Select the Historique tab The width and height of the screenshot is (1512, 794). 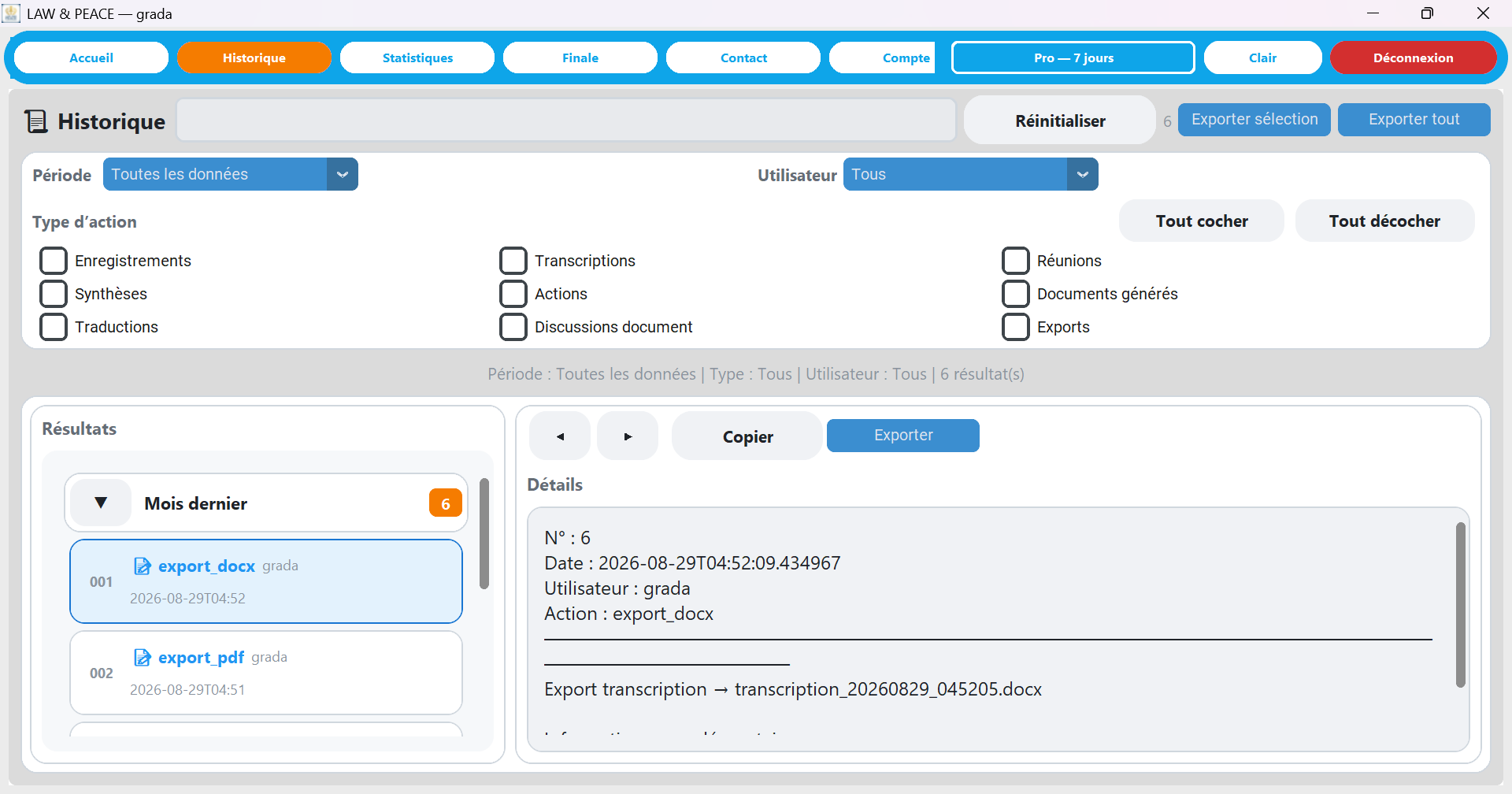pos(254,58)
